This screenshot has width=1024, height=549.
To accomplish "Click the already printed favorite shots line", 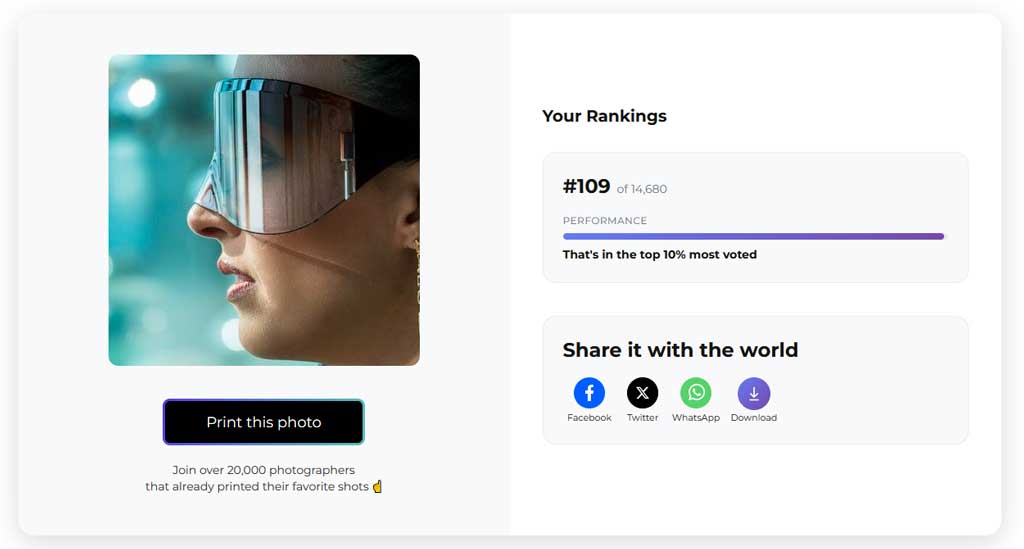I will coord(257,487).
